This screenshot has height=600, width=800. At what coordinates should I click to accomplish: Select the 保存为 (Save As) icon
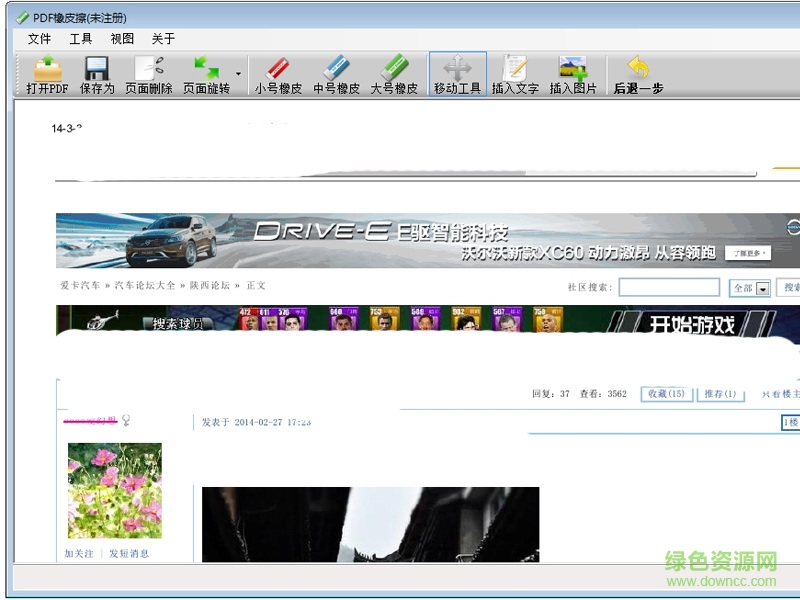[x=96, y=72]
